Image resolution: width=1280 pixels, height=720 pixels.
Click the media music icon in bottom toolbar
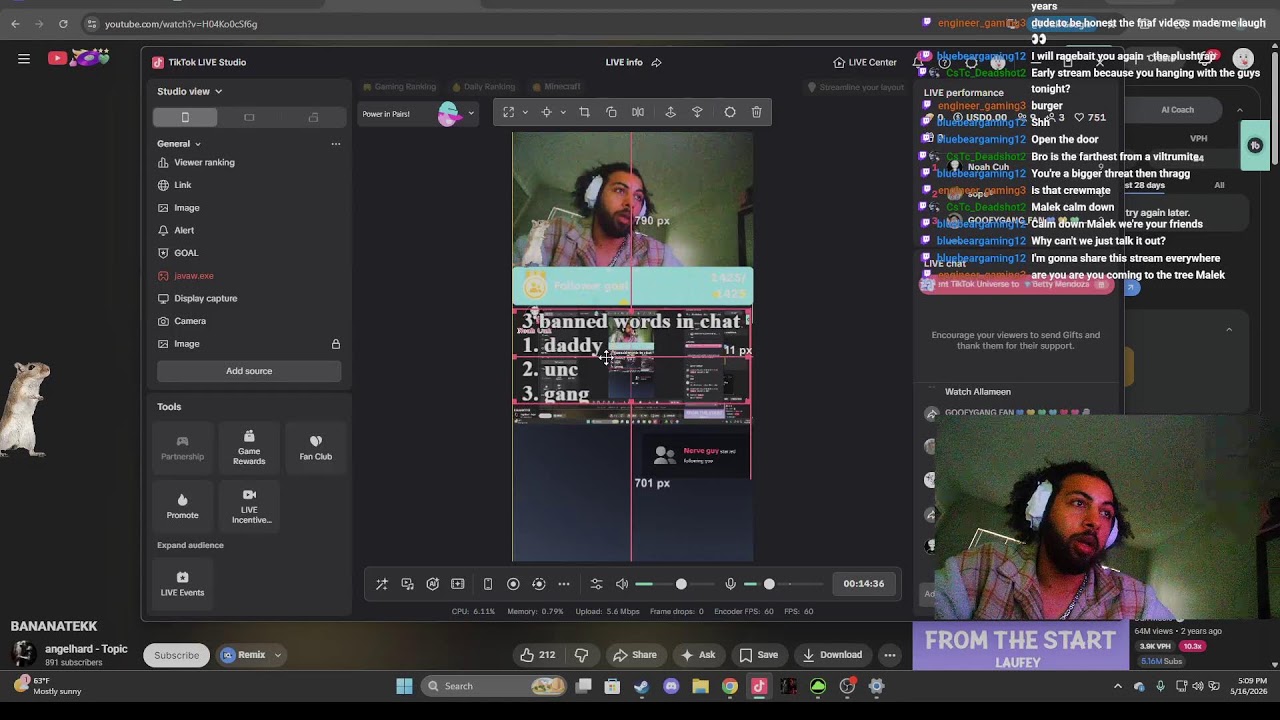coord(407,584)
